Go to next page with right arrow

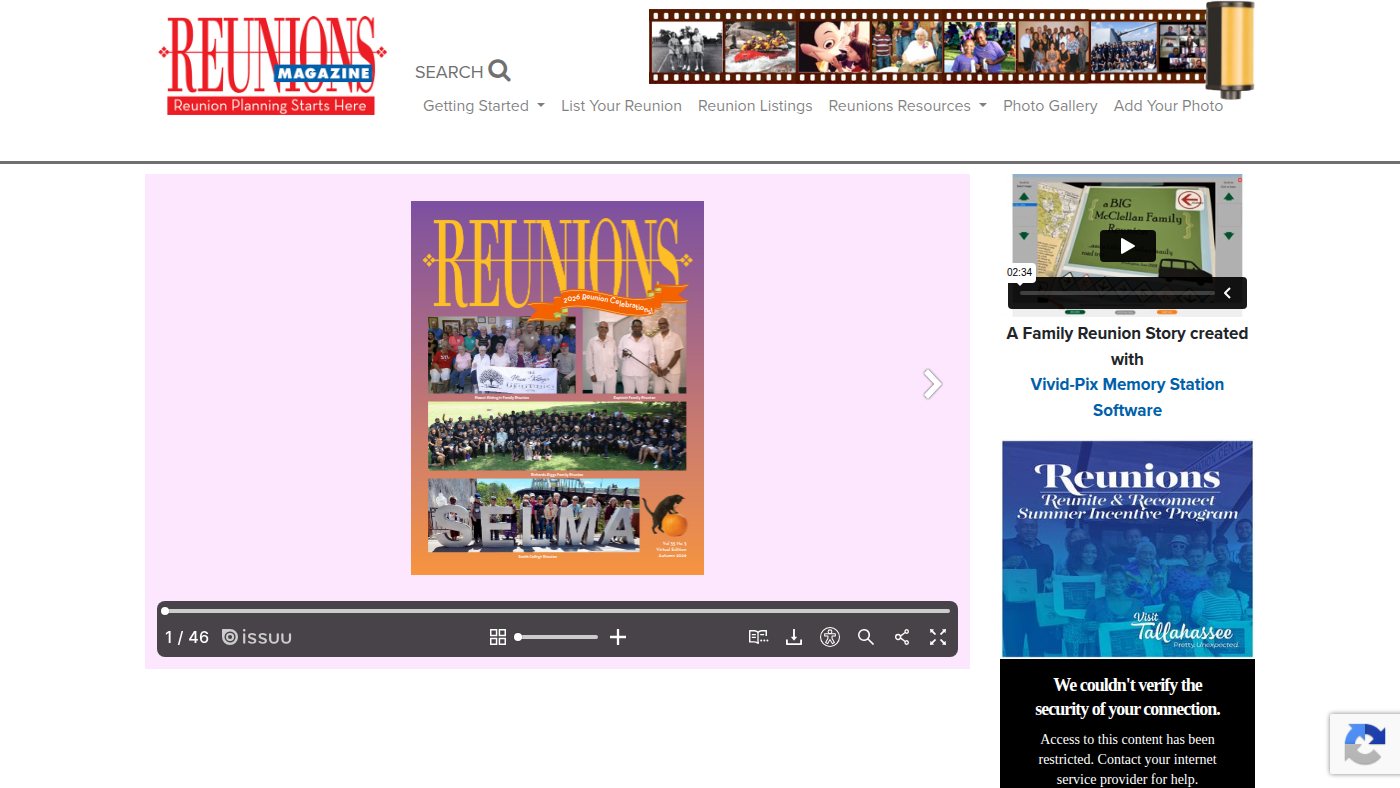point(932,384)
